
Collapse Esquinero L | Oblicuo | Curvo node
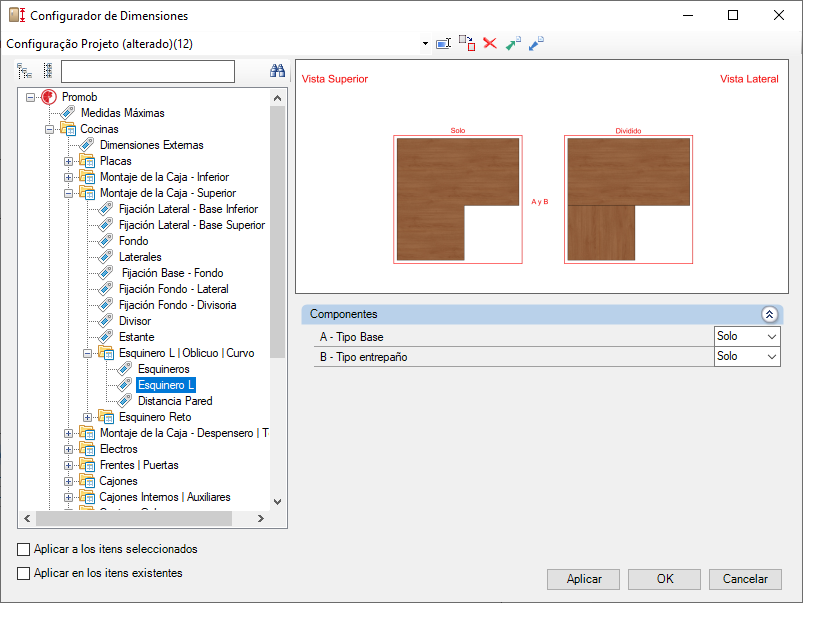click(x=87, y=353)
